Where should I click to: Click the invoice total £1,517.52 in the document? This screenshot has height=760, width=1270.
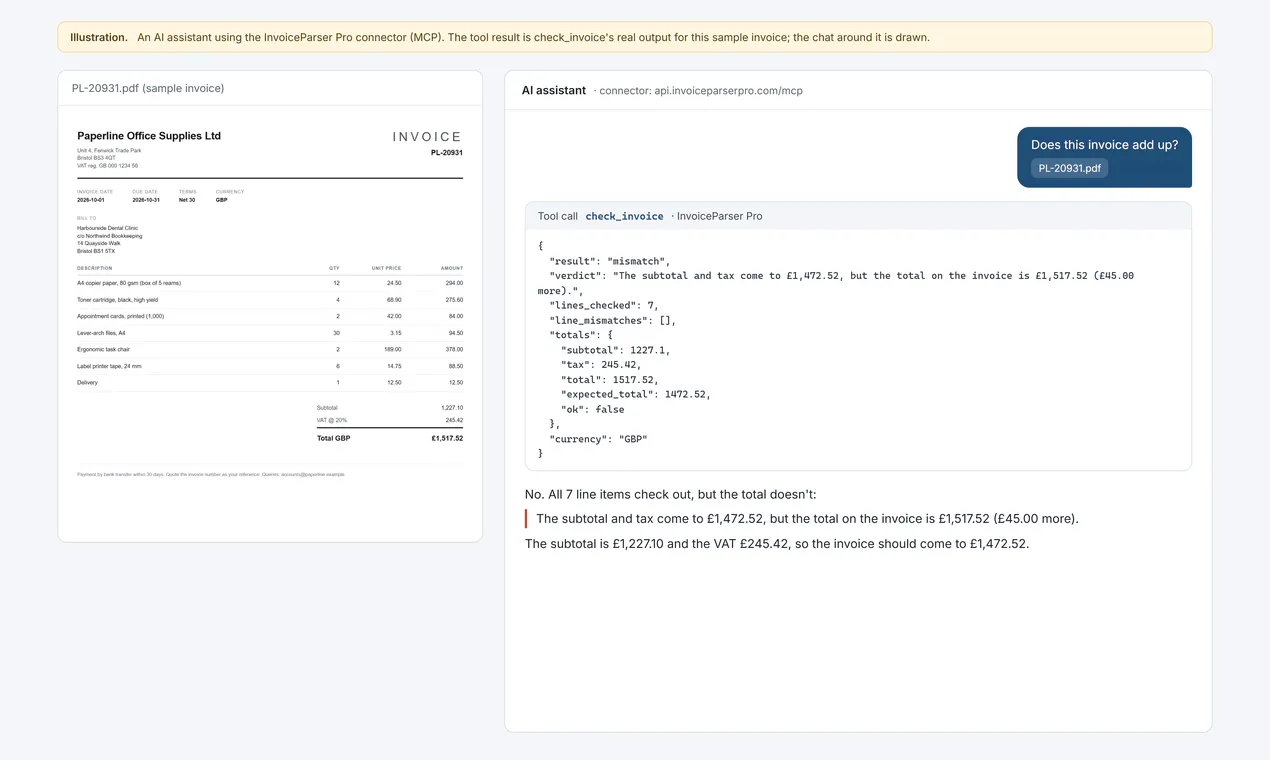pyautogui.click(x=448, y=438)
